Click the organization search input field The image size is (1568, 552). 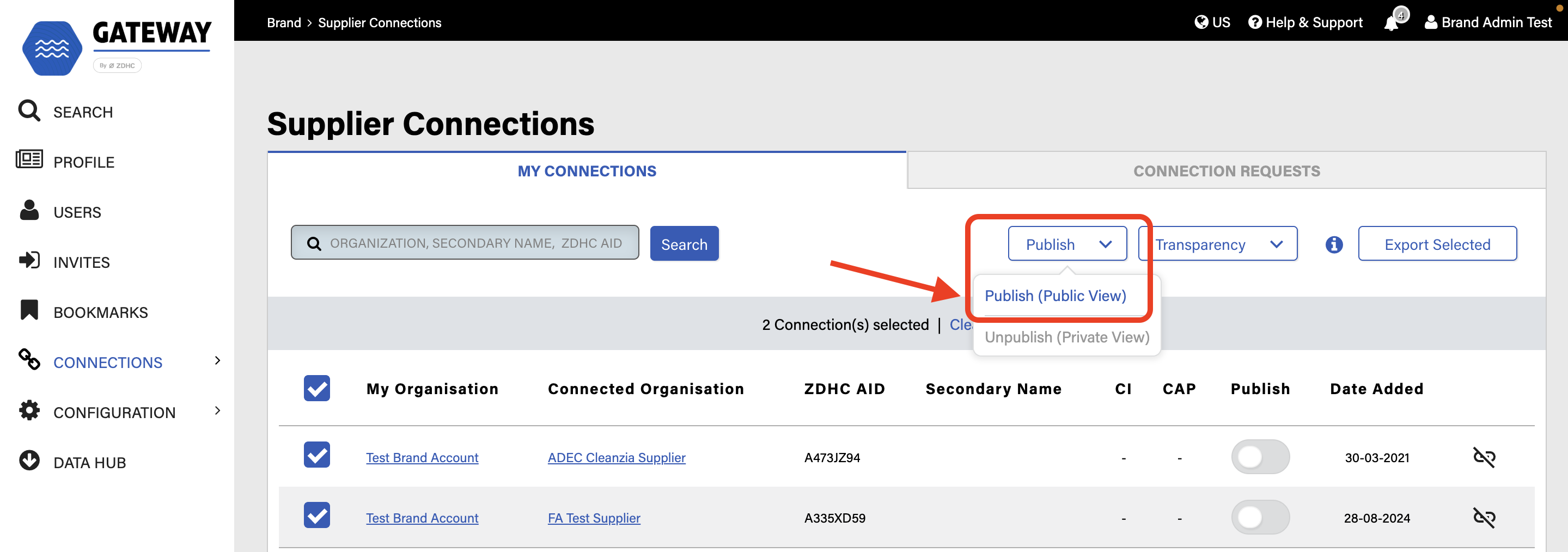[475, 243]
